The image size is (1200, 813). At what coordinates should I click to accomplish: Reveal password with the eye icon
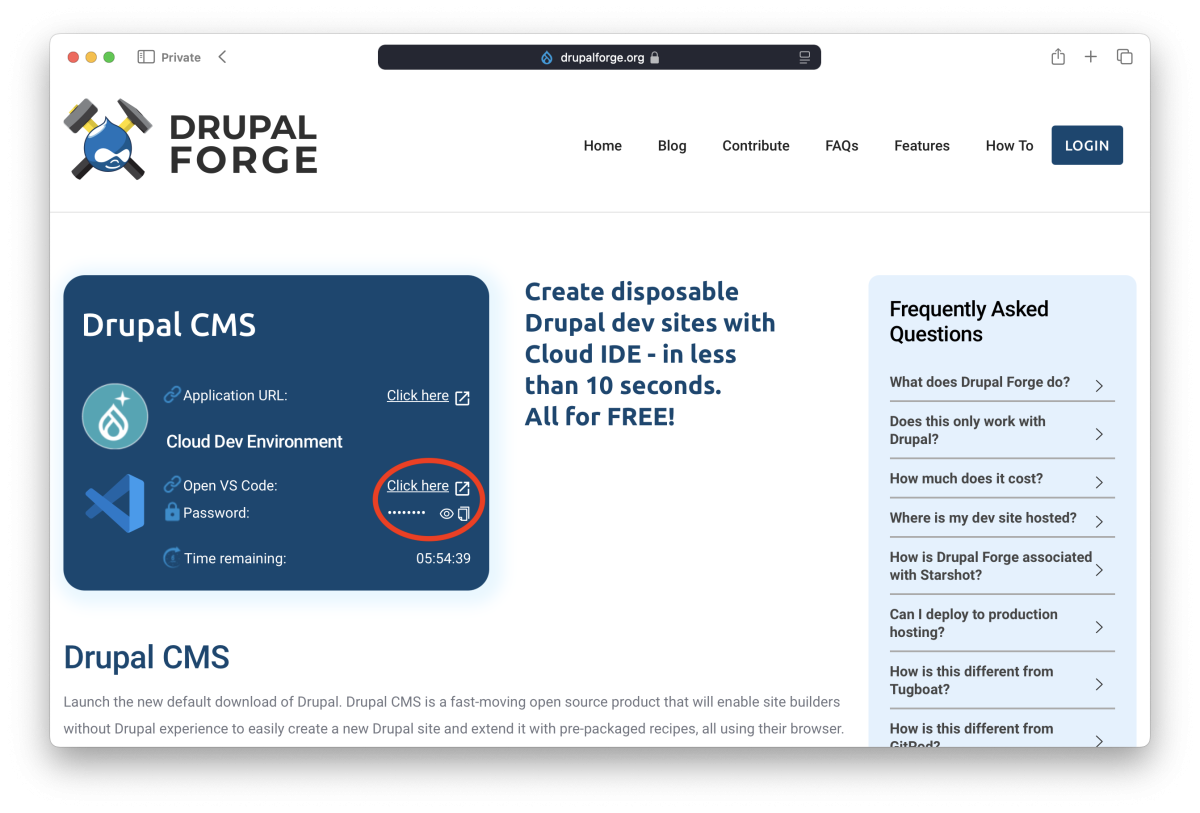[x=447, y=514]
